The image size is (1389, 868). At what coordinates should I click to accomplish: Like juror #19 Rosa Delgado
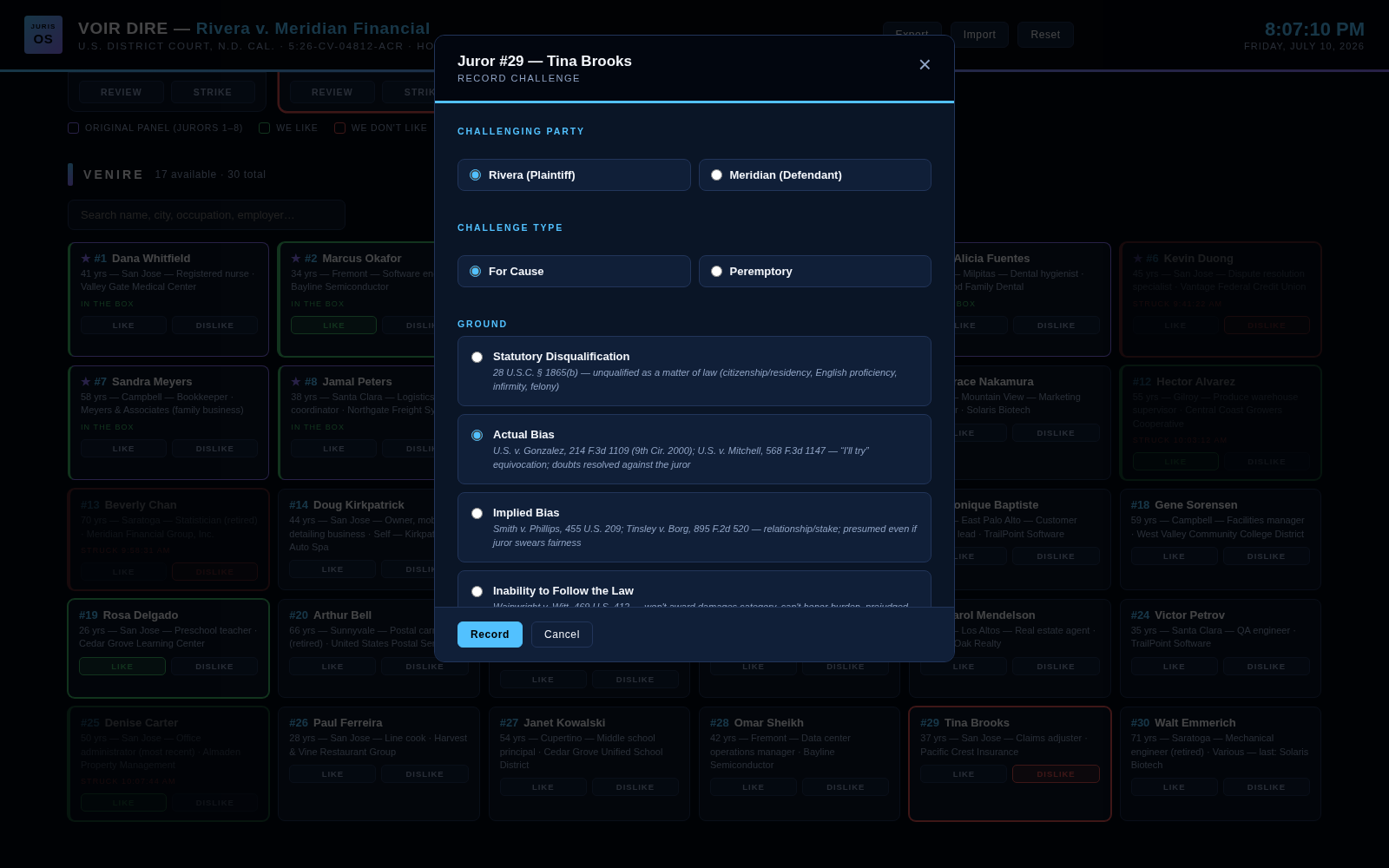122,667
